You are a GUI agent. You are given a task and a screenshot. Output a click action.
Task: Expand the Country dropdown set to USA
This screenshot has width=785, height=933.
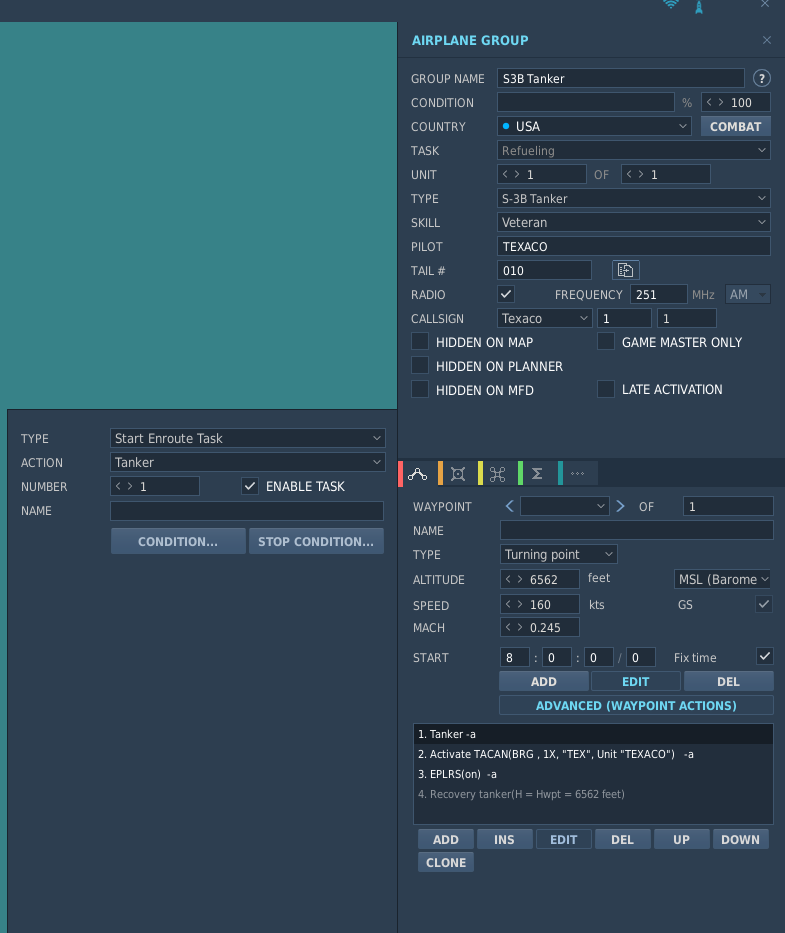594,126
